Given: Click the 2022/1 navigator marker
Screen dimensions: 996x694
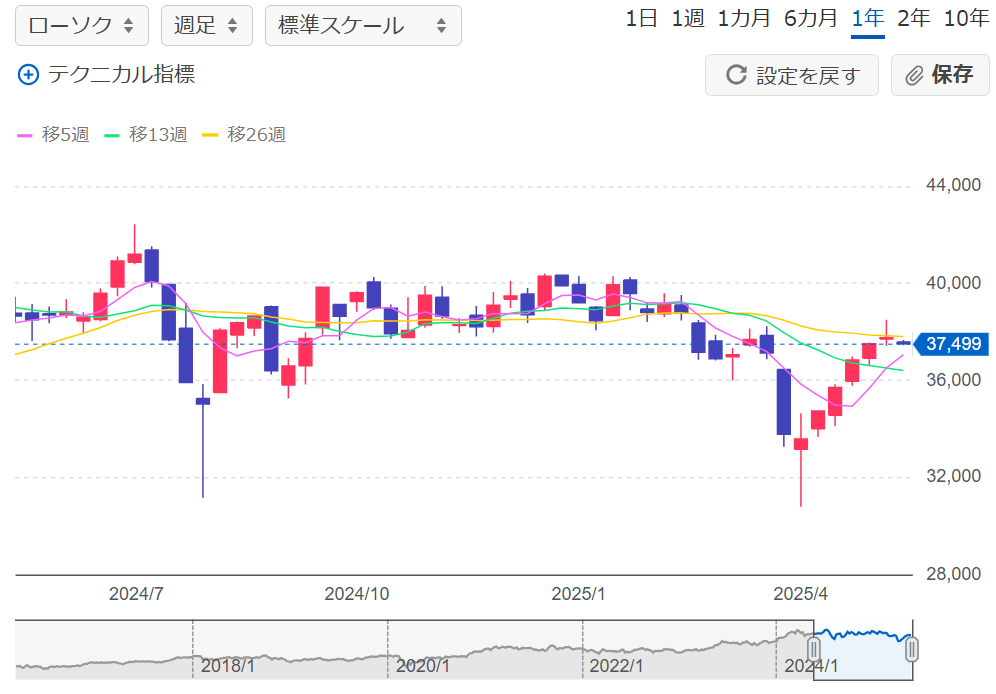Looking at the screenshot, I should [x=616, y=666].
